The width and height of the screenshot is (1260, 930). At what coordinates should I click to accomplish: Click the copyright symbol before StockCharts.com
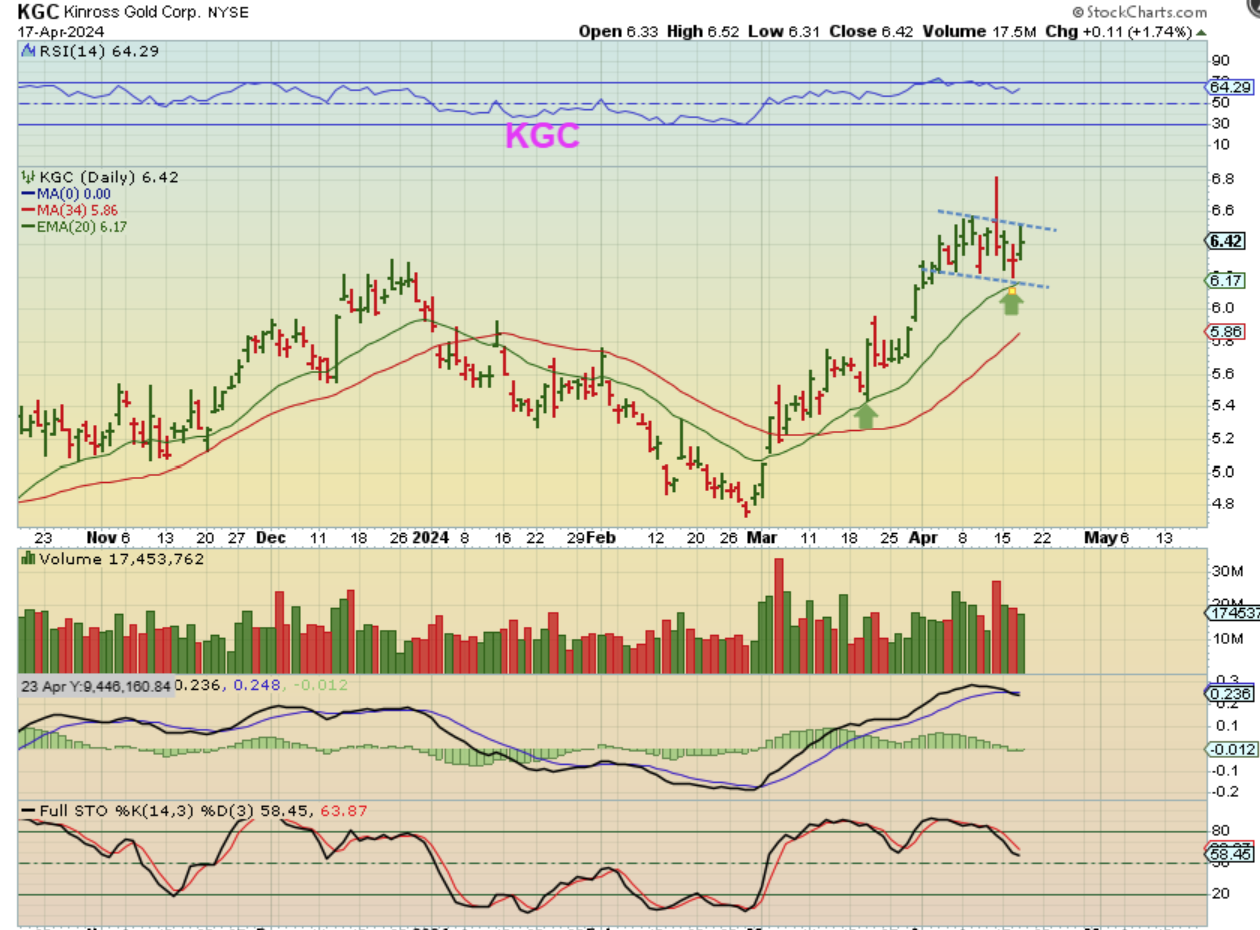click(1078, 13)
